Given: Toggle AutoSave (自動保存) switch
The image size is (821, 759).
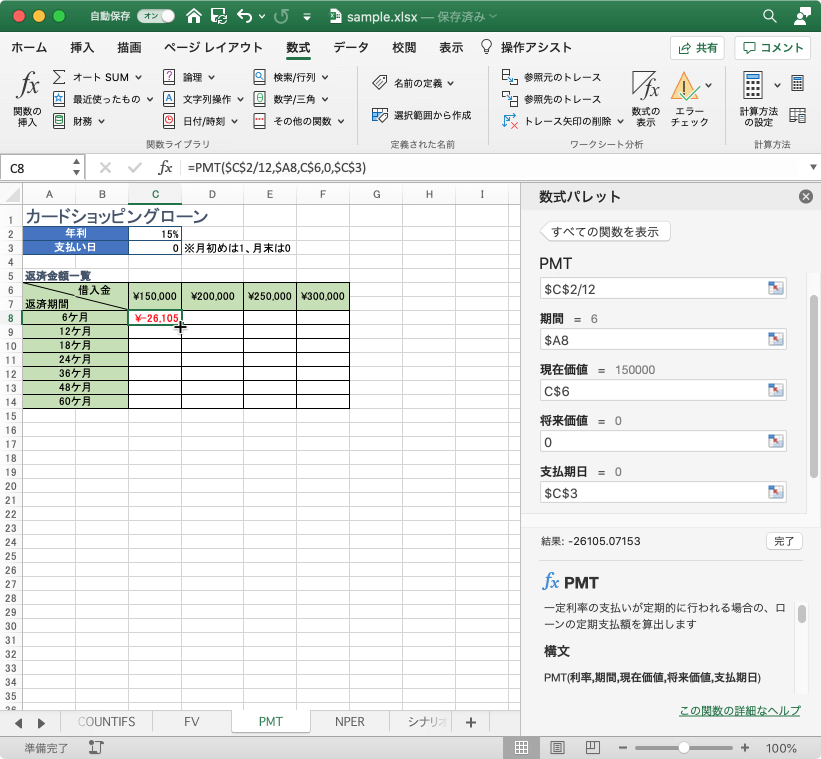Looking at the screenshot, I should [156, 16].
